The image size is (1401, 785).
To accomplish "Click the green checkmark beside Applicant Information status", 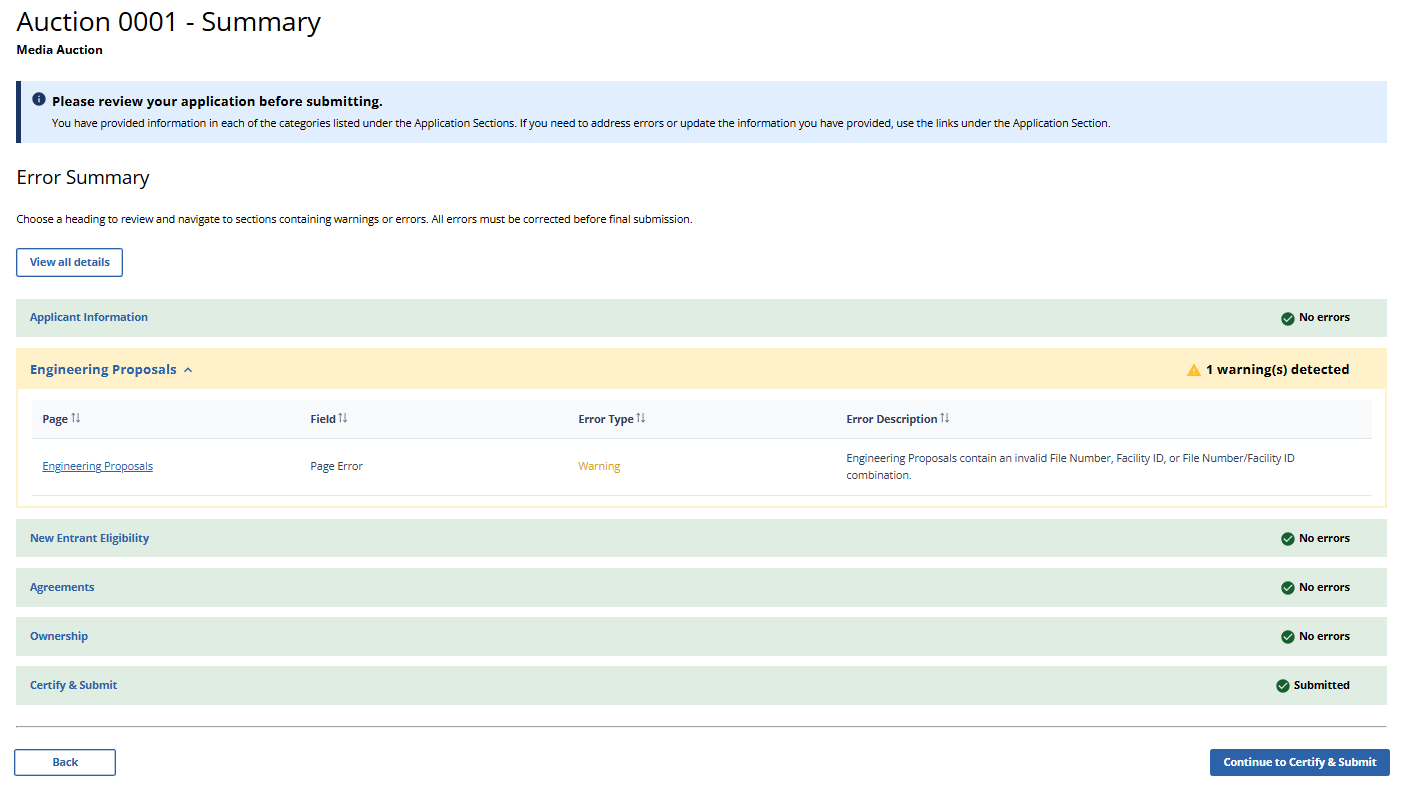I will (x=1288, y=318).
